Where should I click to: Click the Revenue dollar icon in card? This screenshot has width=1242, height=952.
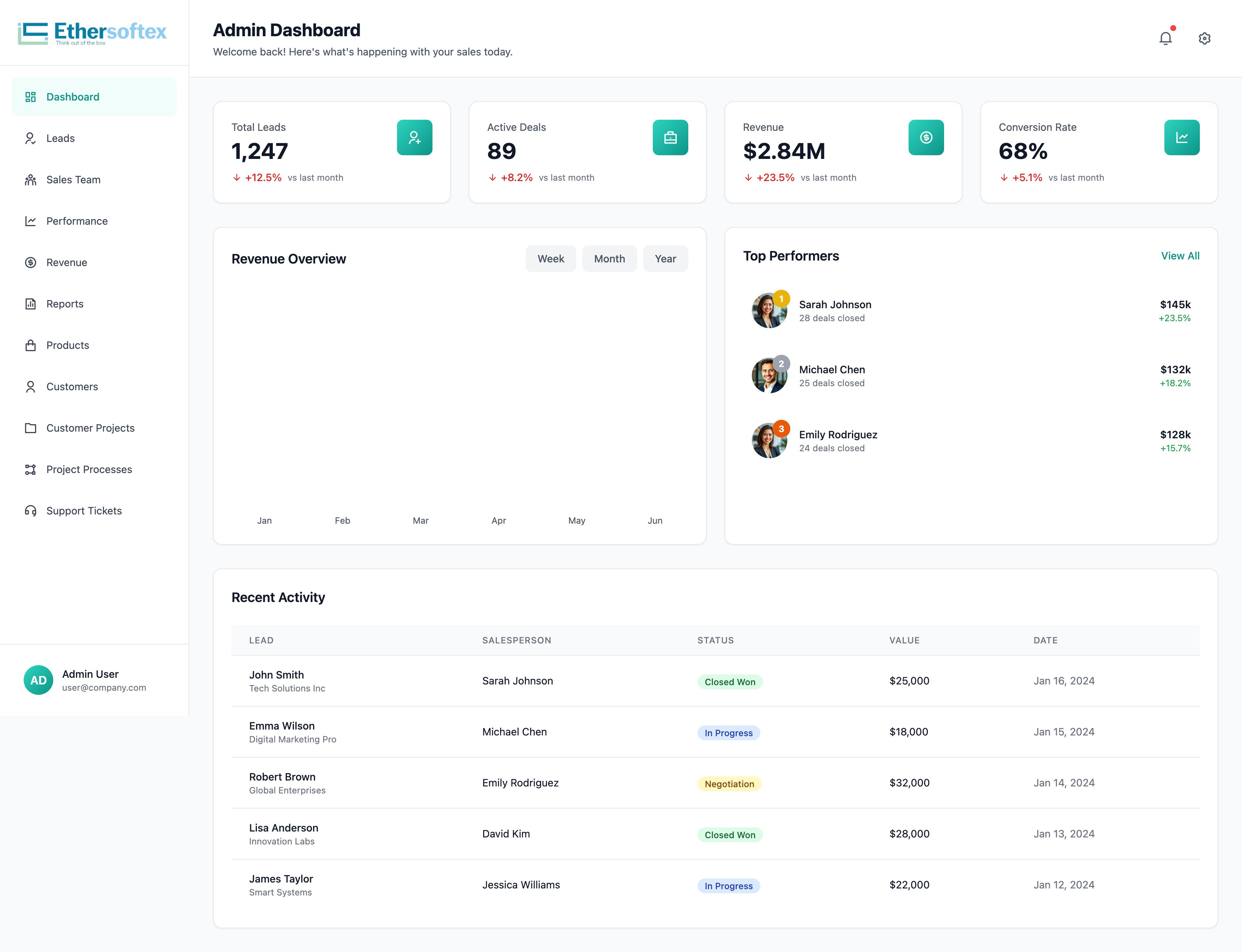[x=926, y=137]
